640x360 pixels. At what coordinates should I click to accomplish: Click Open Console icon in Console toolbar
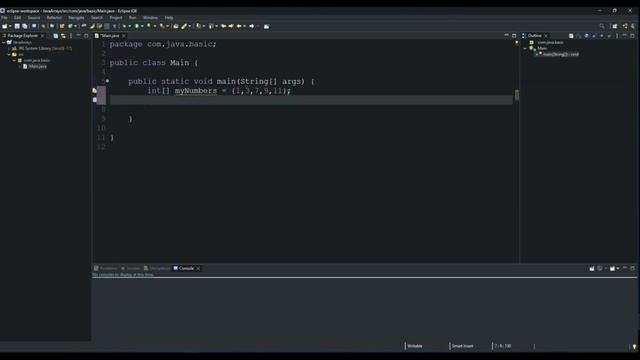(x=612, y=268)
